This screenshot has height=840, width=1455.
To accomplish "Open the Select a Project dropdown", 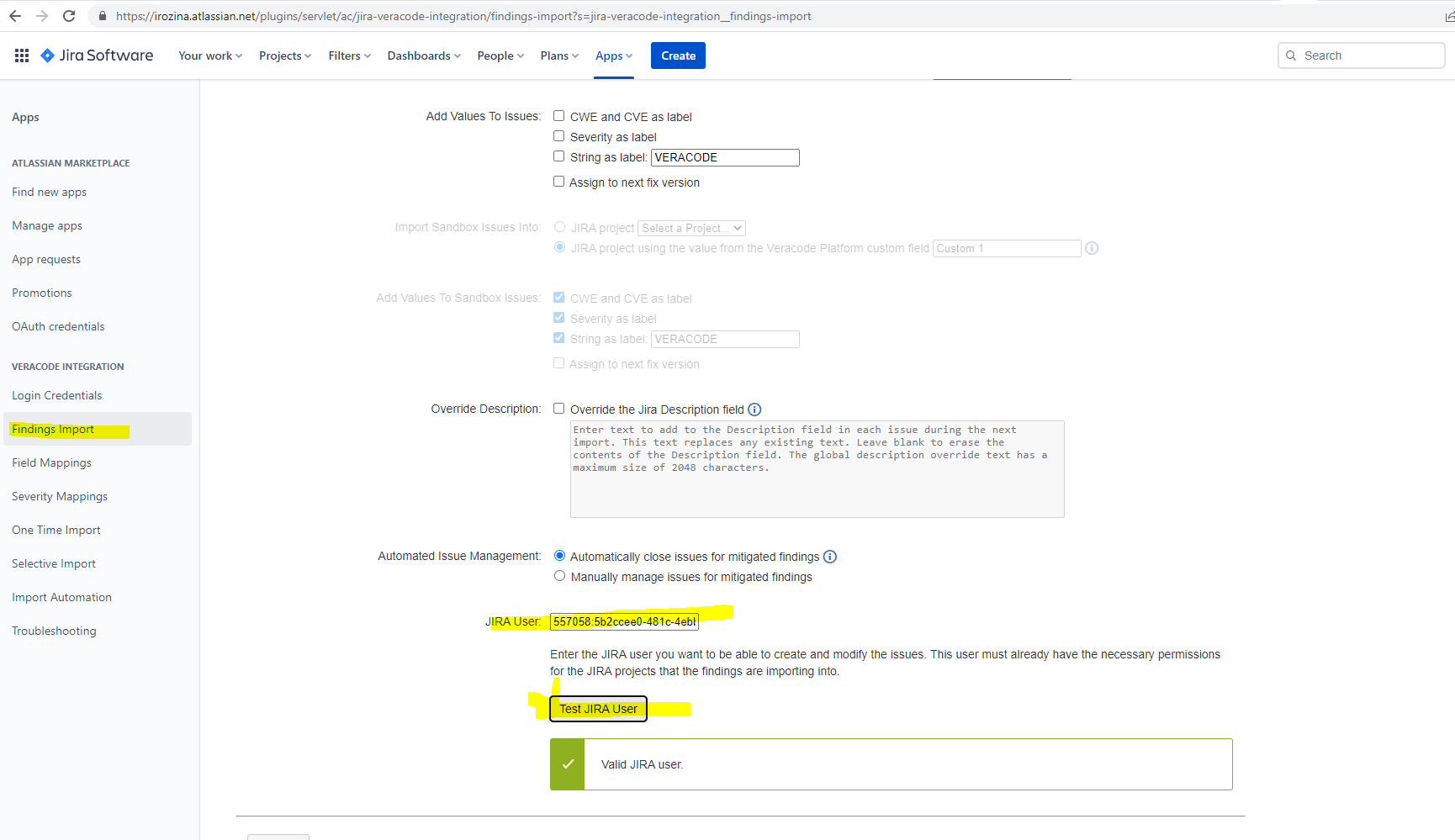I will 690,227.
